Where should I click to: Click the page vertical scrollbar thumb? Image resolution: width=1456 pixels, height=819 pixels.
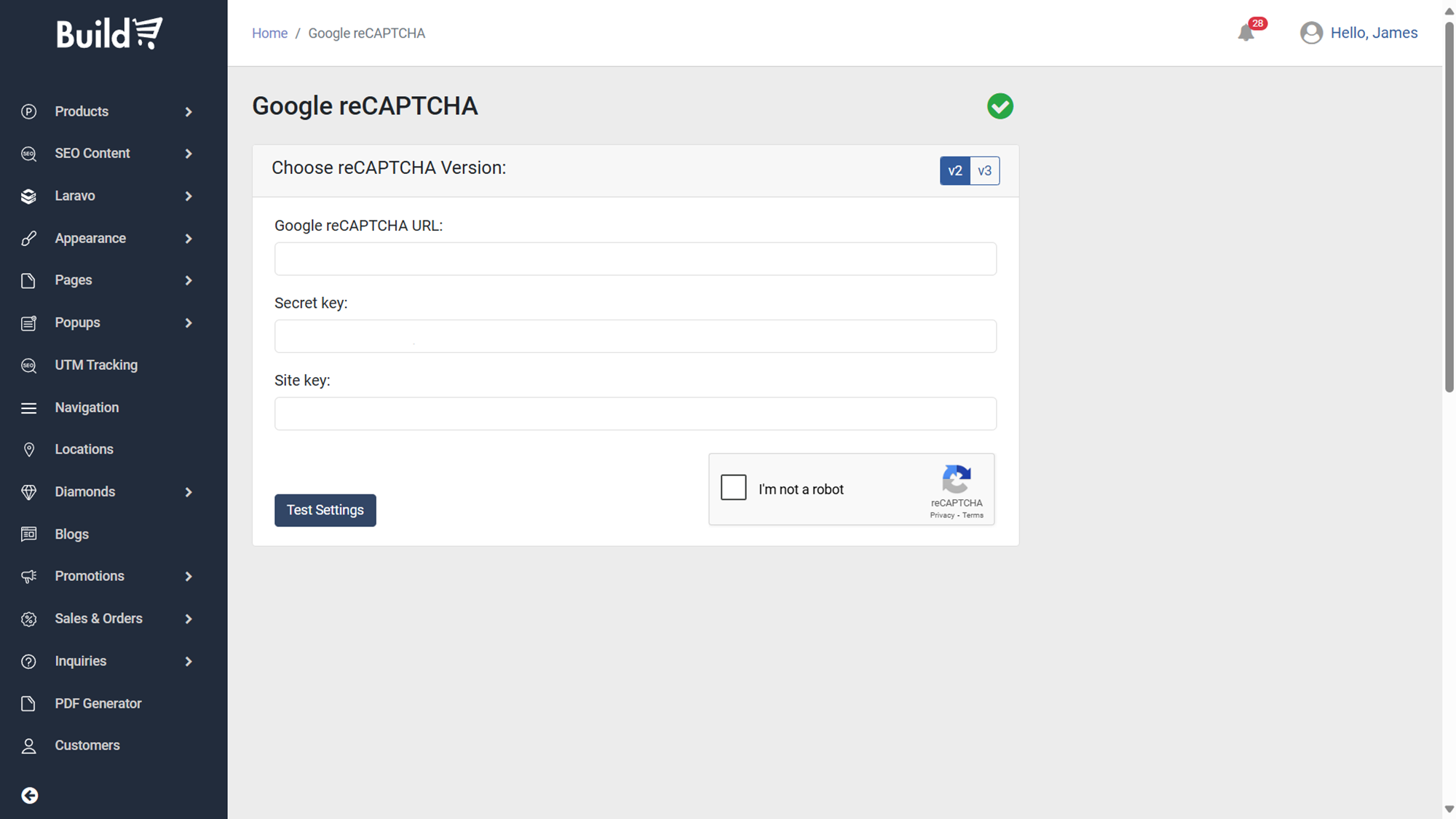click(1449, 204)
